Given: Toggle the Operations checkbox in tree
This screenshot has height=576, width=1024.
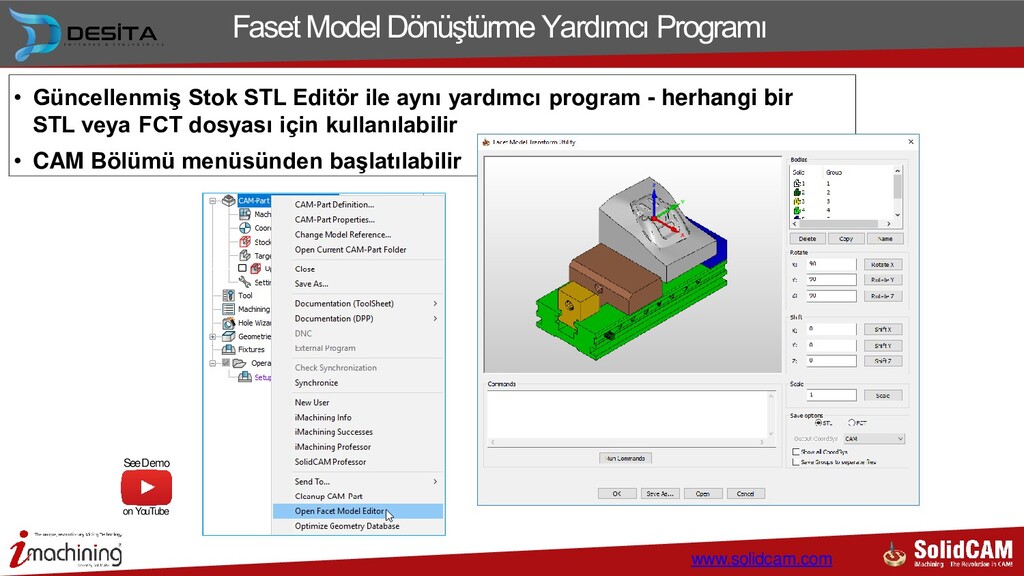Looking at the screenshot, I should 226,363.
